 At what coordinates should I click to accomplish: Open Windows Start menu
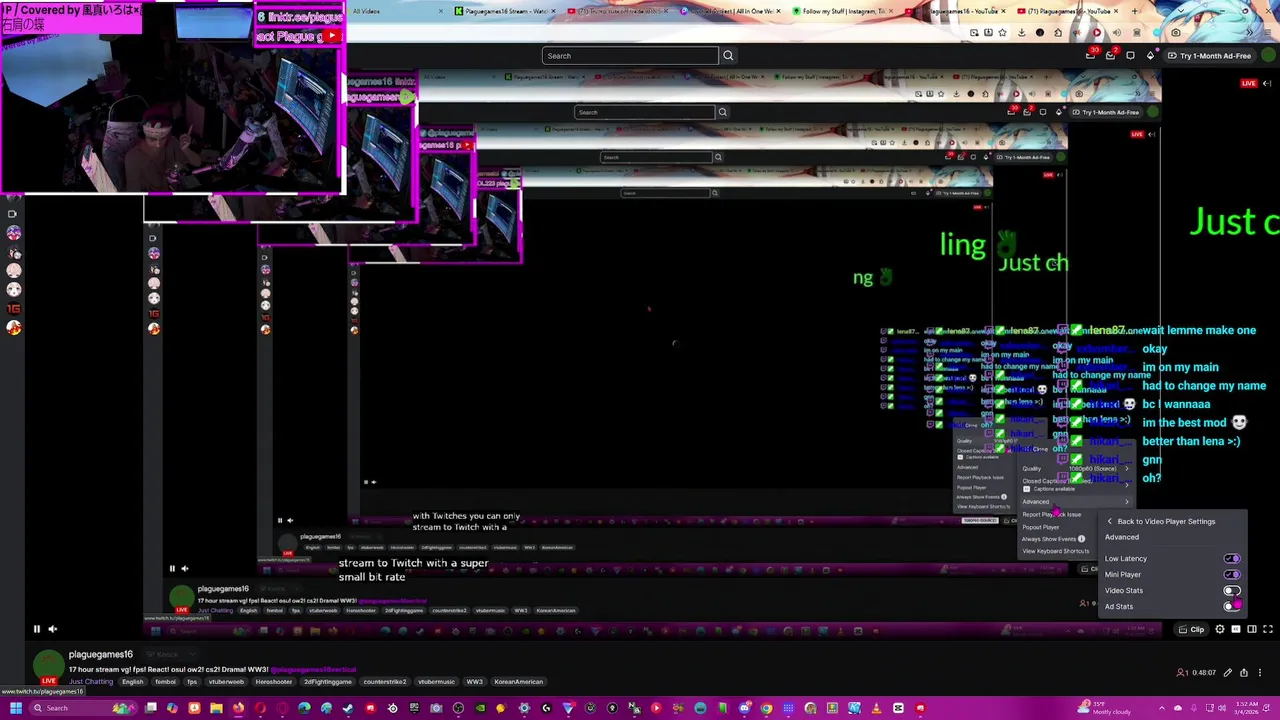pos(15,708)
